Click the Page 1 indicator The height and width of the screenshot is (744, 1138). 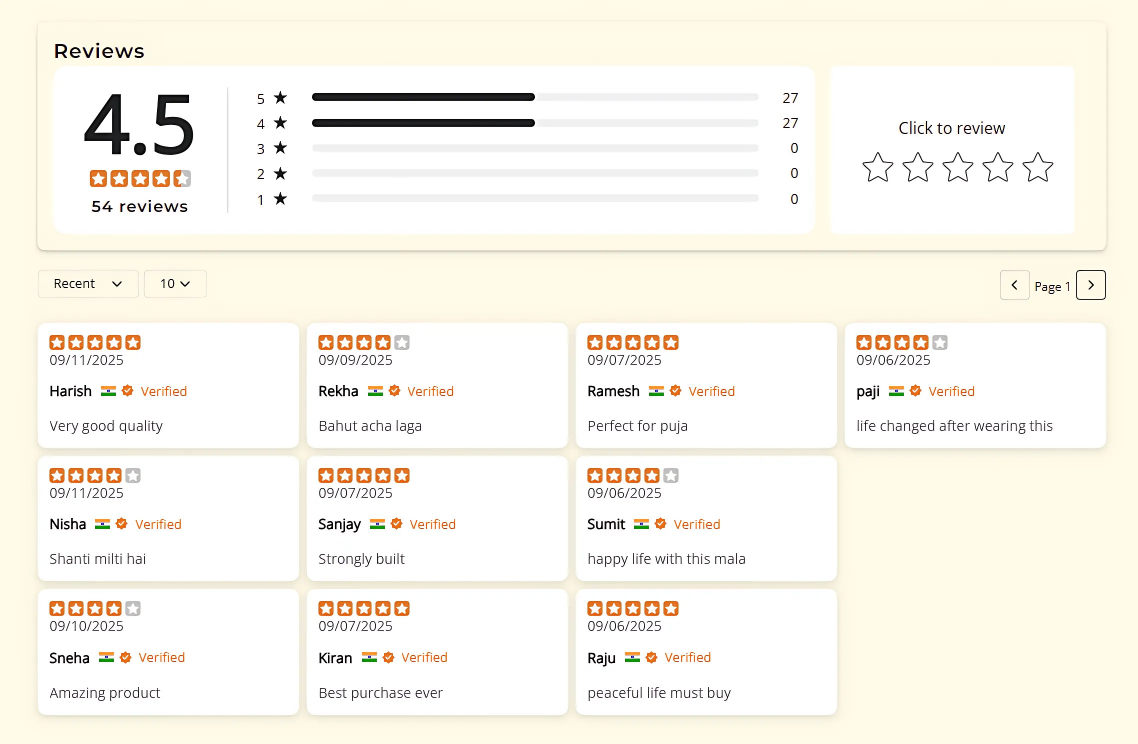coord(1052,286)
